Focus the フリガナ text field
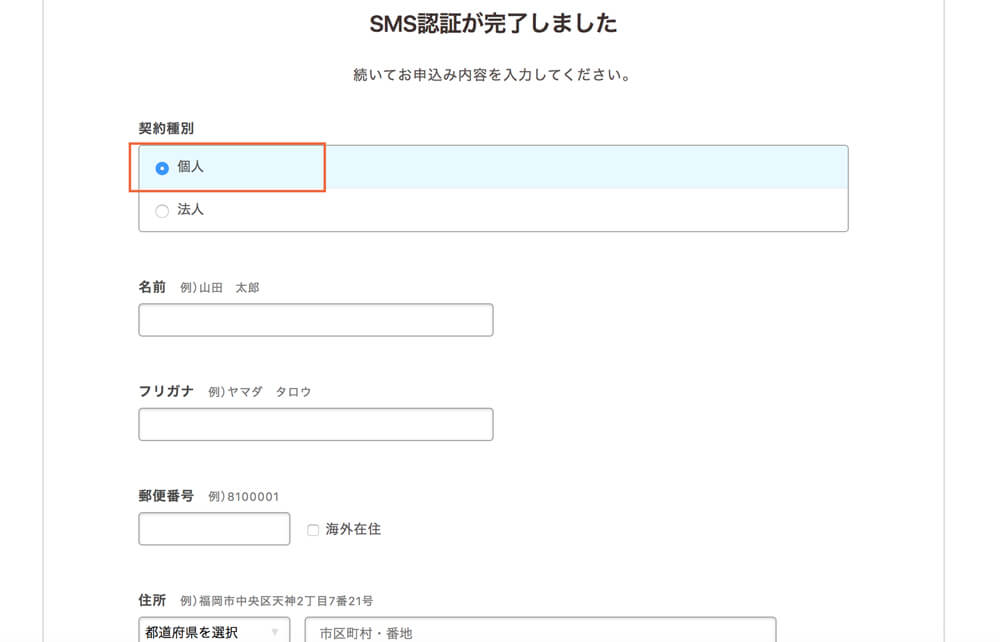 coord(316,425)
